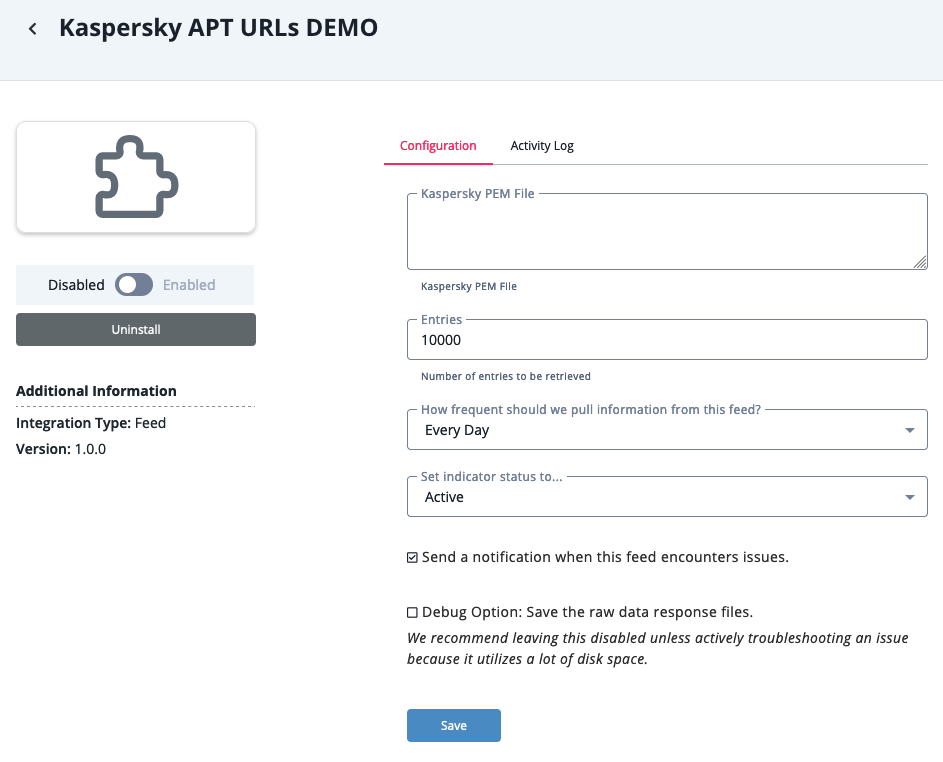Expand the Set indicator status dropdown
The image size is (943, 762).
[667, 497]
